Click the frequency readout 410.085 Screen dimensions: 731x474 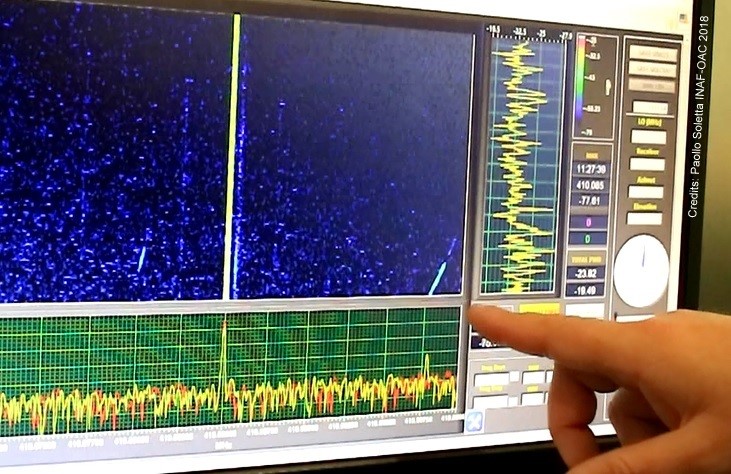tap(589, 185)
